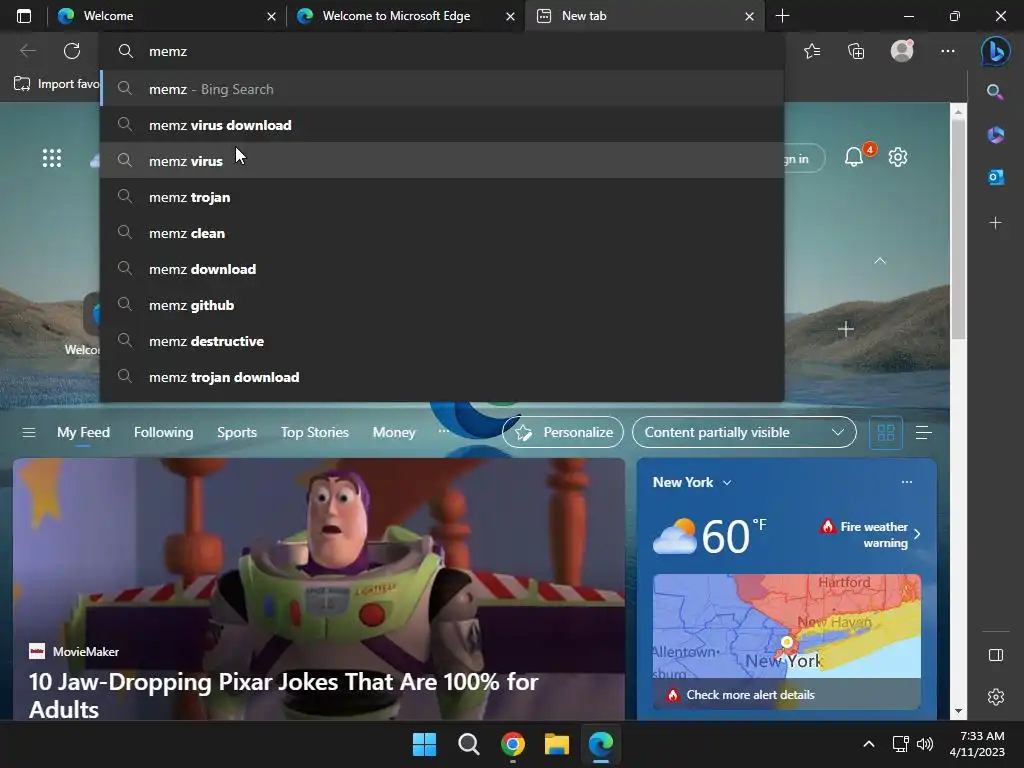Pick the exact suggestion memz download
This screenshot has width=1024, height=768.
pos(442,269)
